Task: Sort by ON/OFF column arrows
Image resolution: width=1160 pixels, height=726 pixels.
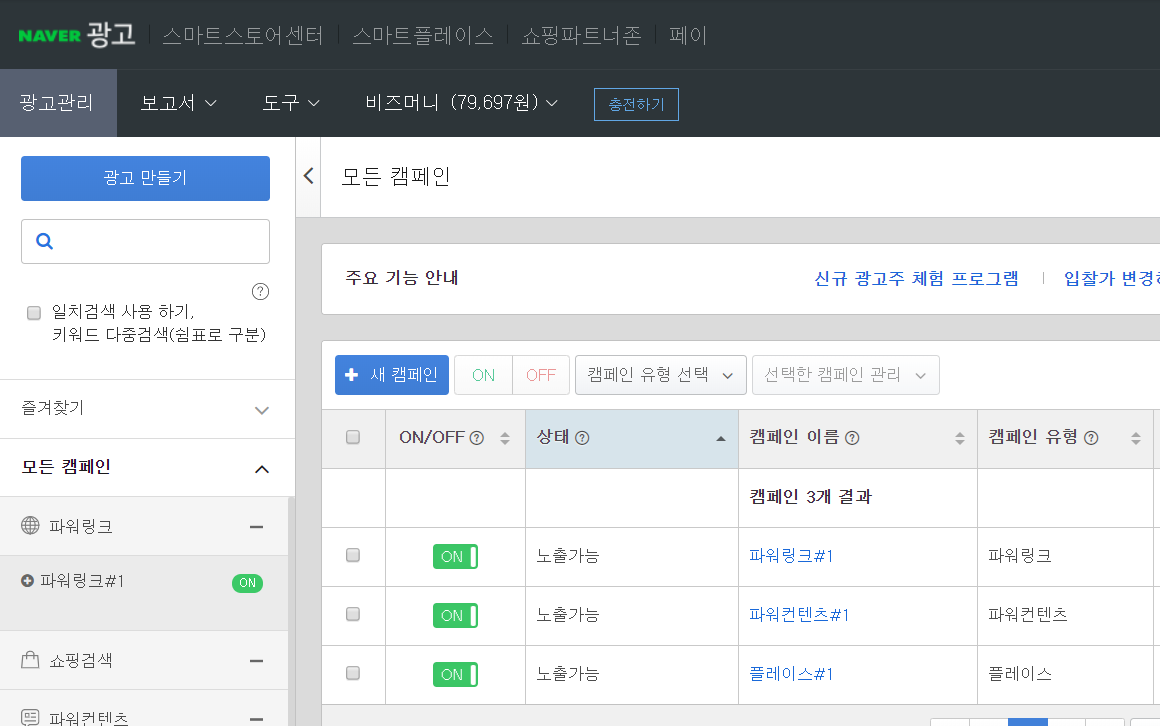Action: coord(505,438)
